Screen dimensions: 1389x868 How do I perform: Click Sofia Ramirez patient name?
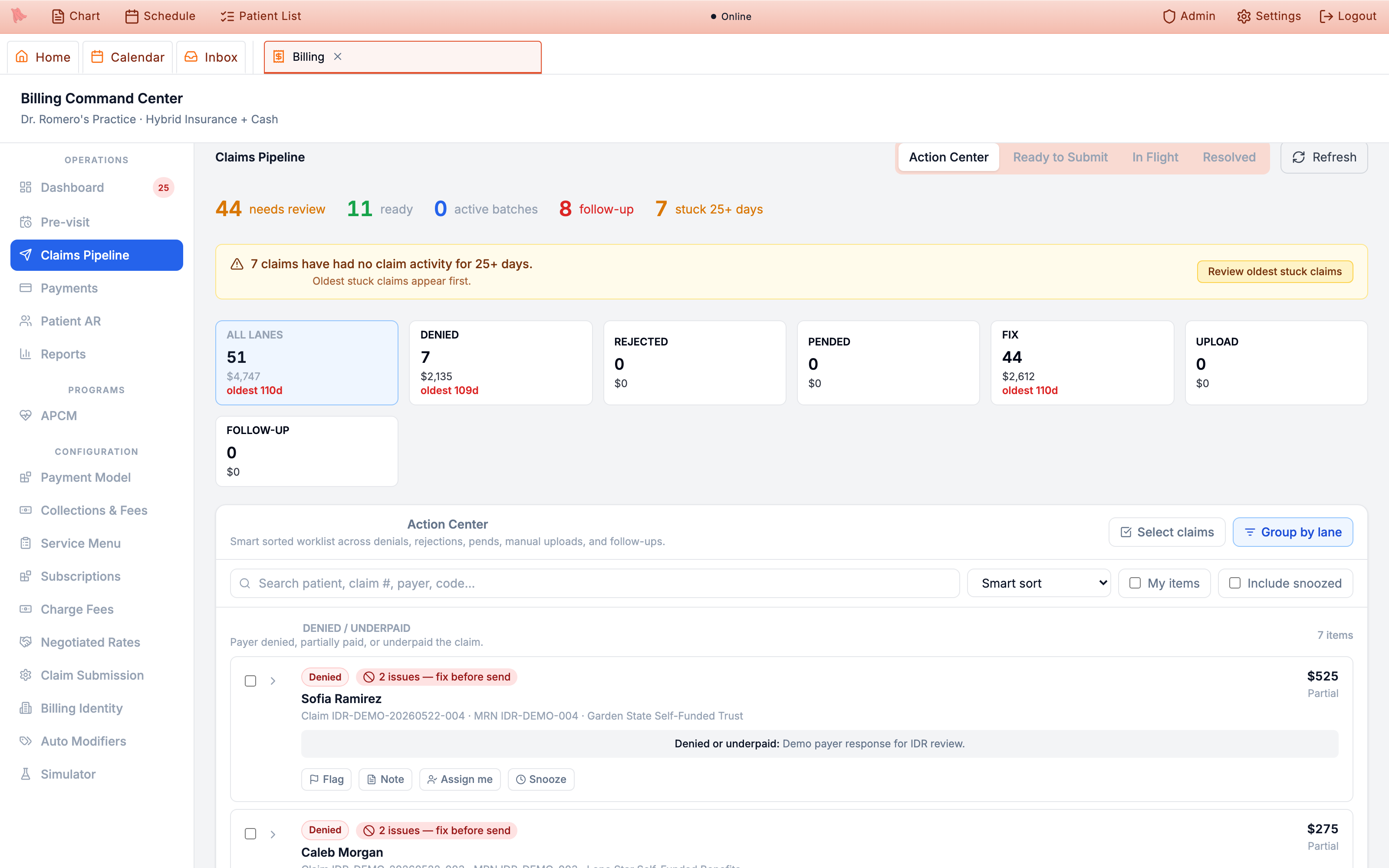pos(342,699)
